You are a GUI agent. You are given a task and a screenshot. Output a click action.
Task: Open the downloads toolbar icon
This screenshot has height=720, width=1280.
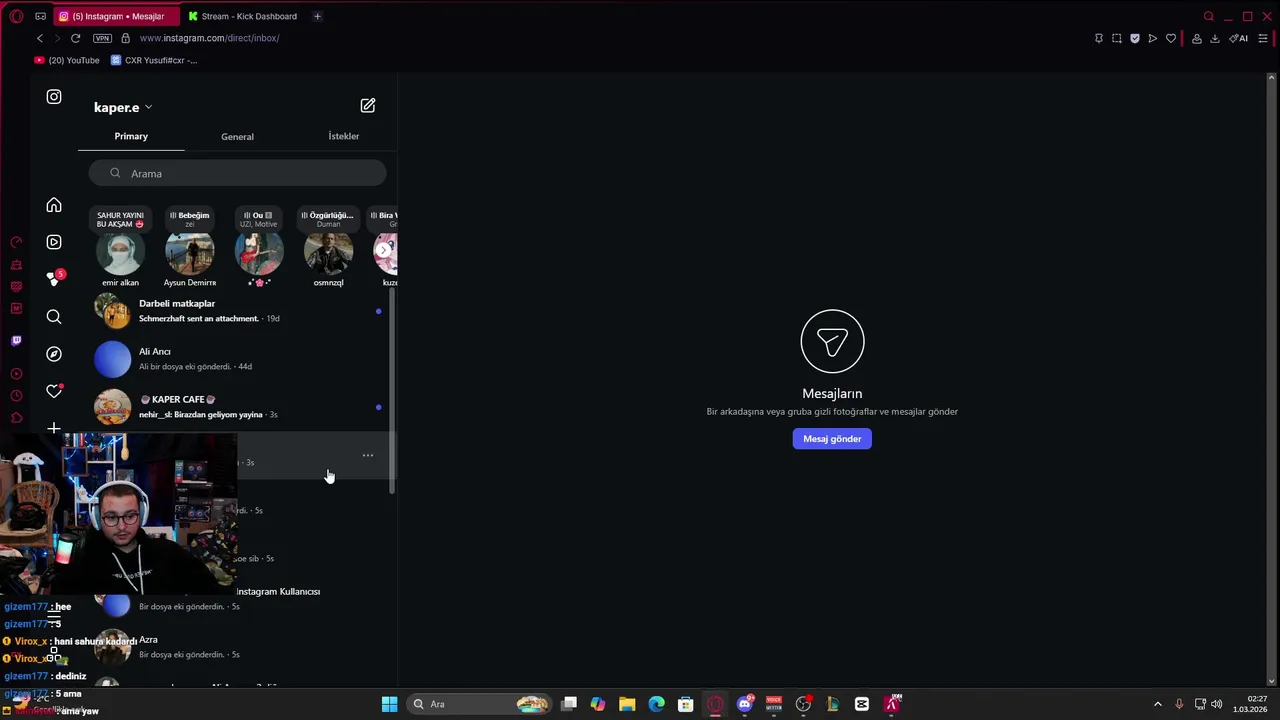click(1215, 38)
